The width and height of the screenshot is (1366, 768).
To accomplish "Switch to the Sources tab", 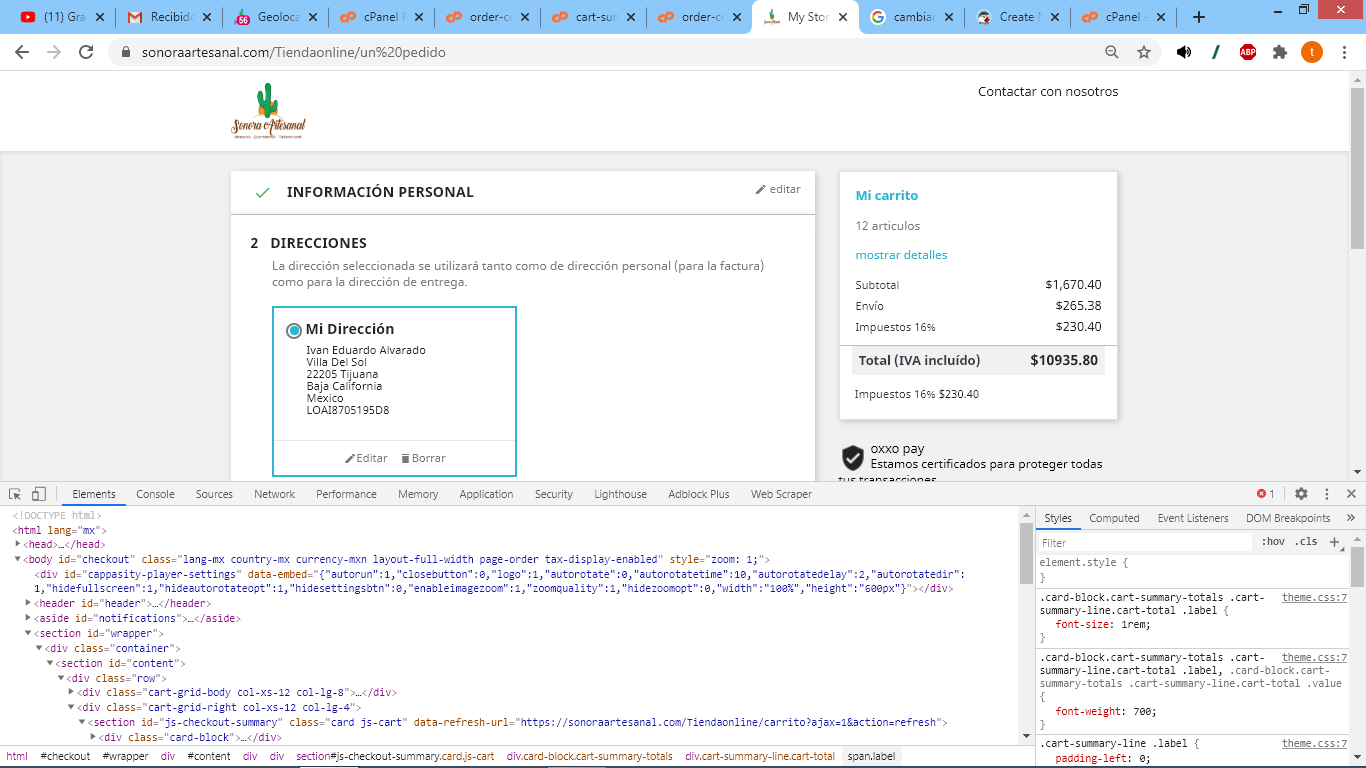I will pyautogui.click(x=214, y=494).
